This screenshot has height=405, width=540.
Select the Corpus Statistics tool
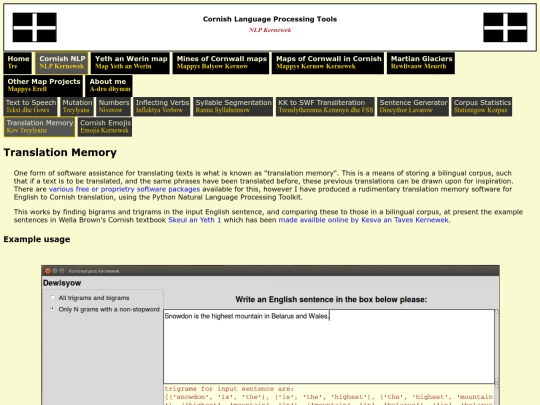481,106
